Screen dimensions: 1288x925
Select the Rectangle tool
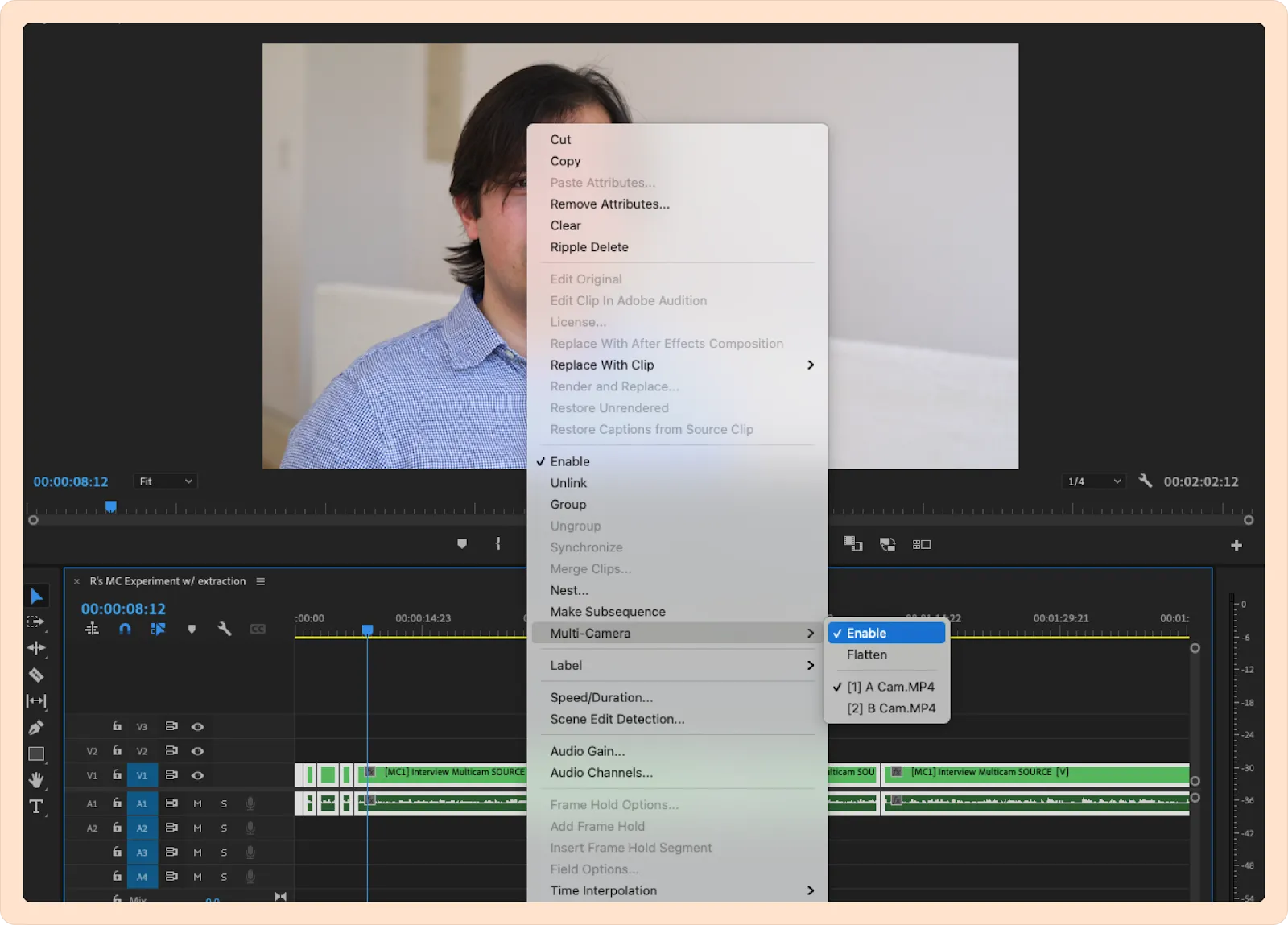click(36, 754)
